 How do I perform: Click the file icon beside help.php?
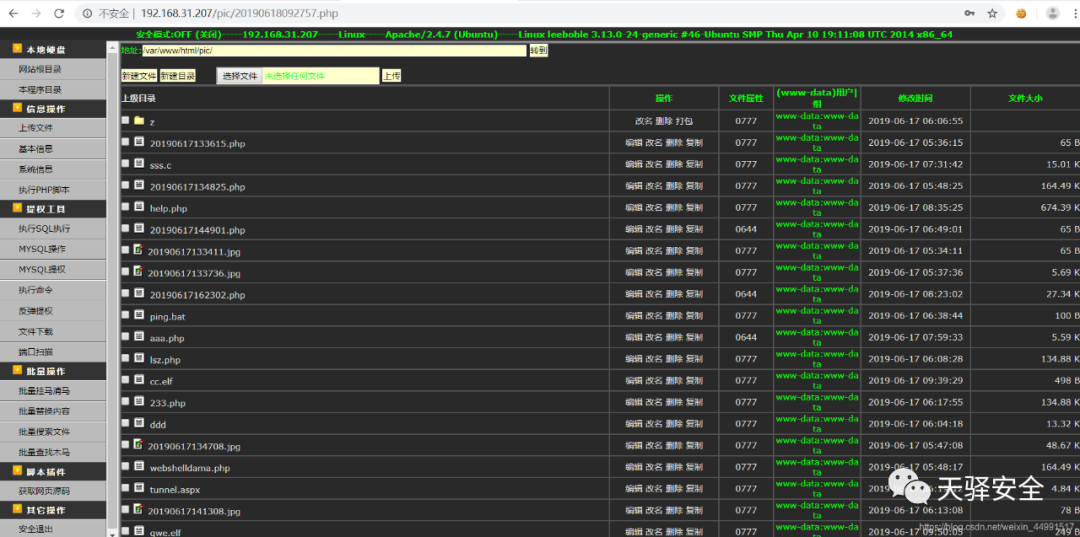tap(139, 207)
